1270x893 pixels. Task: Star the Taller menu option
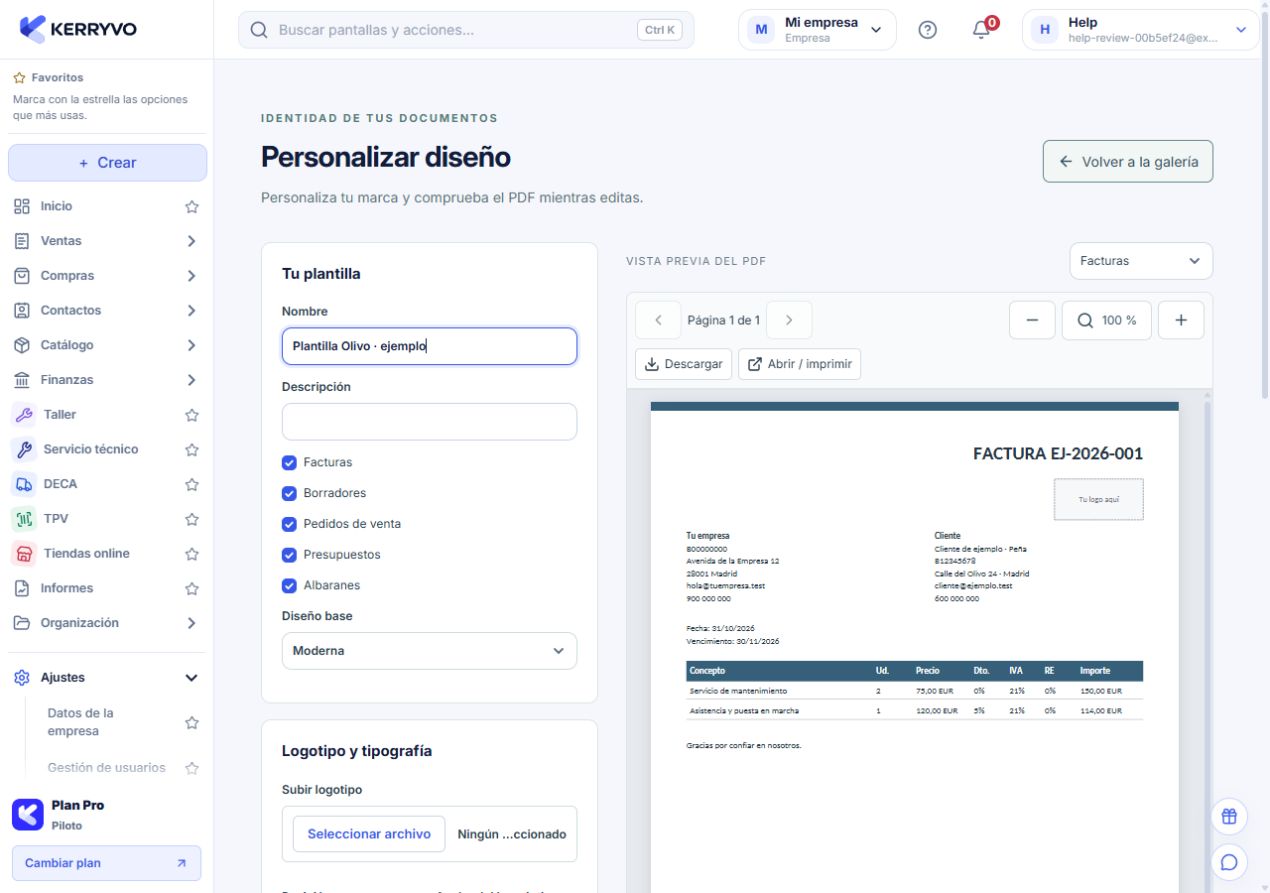192,415
